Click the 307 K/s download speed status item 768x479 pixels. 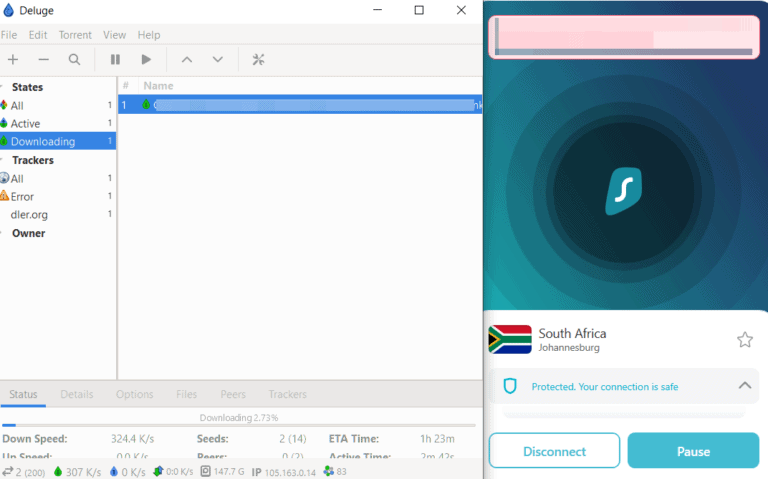(x=77, y=472)
